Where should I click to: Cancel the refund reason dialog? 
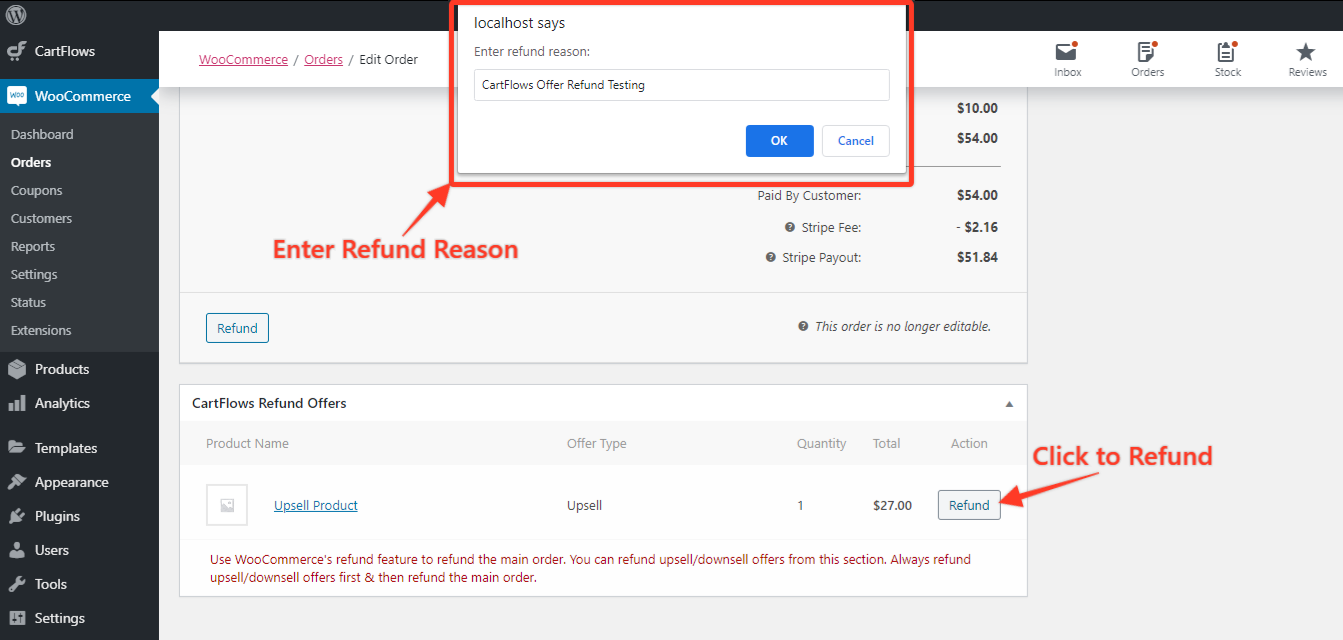pyautogui.click(x=855, y=141)
